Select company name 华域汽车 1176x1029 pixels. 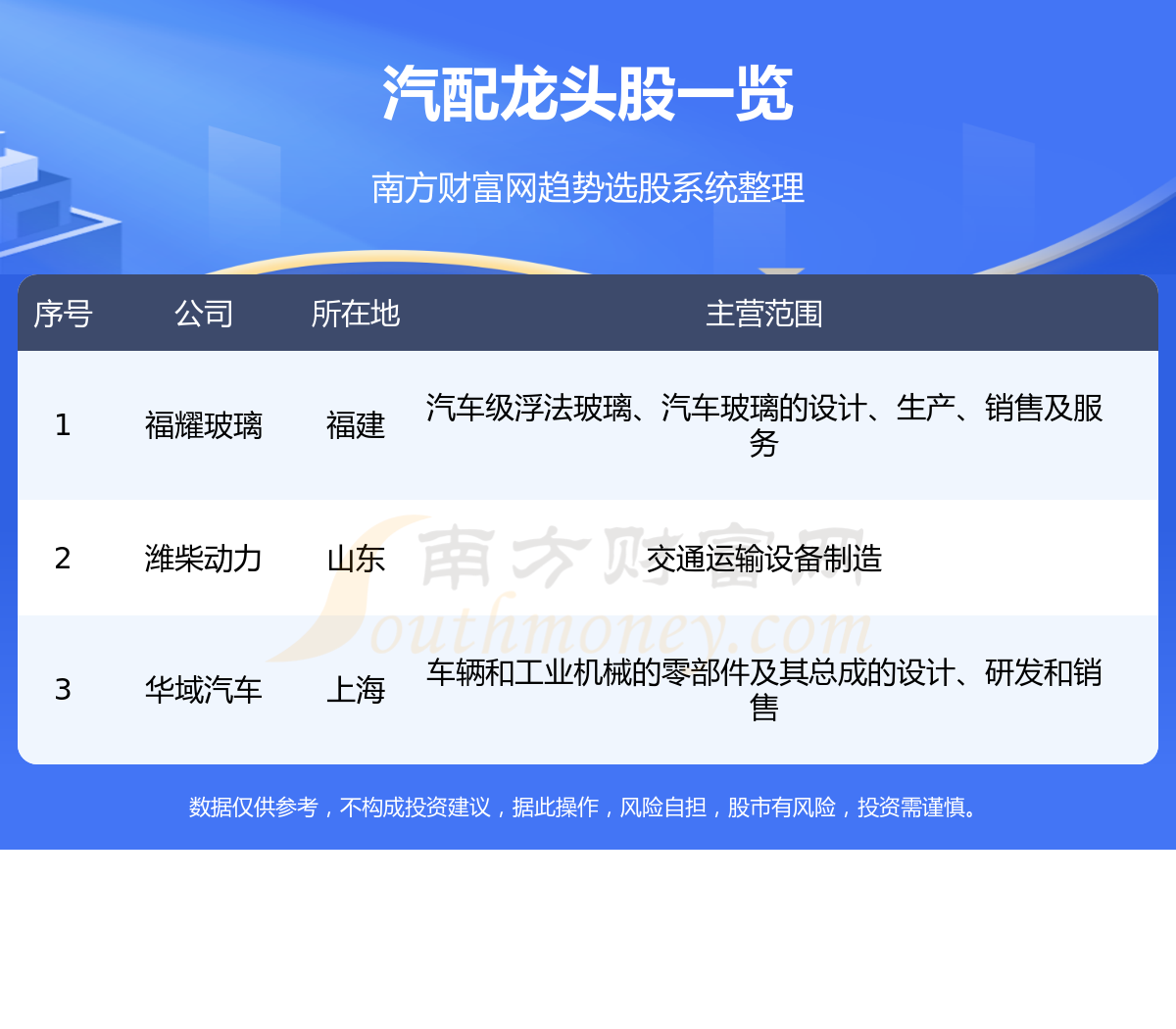[204, 690]
